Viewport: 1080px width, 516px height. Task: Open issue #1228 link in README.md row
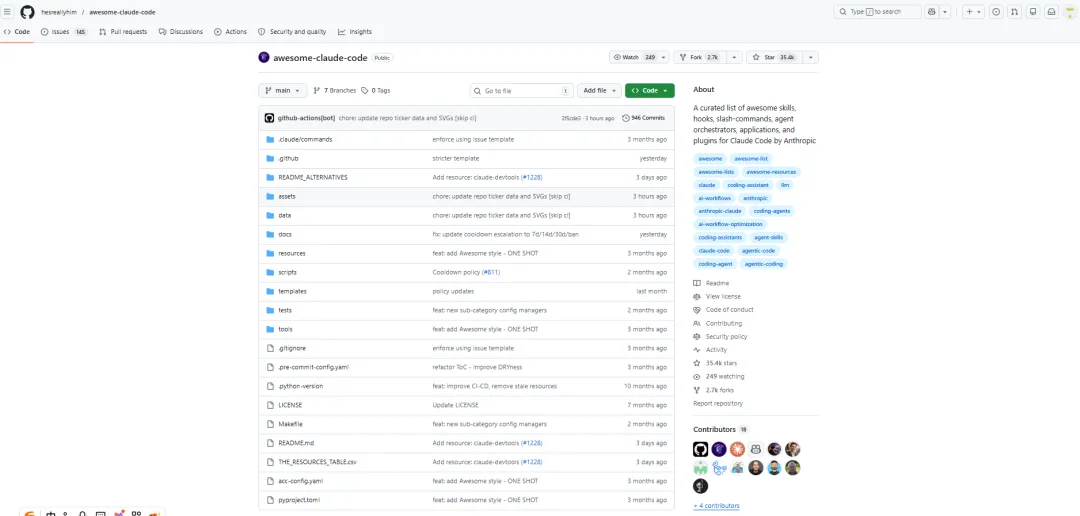coord(532,443)
